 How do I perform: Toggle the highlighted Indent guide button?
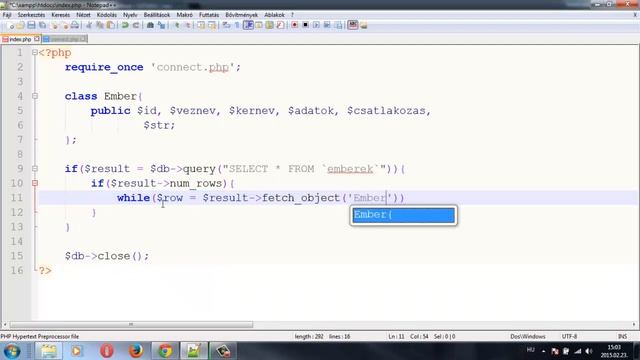point(248,25)
